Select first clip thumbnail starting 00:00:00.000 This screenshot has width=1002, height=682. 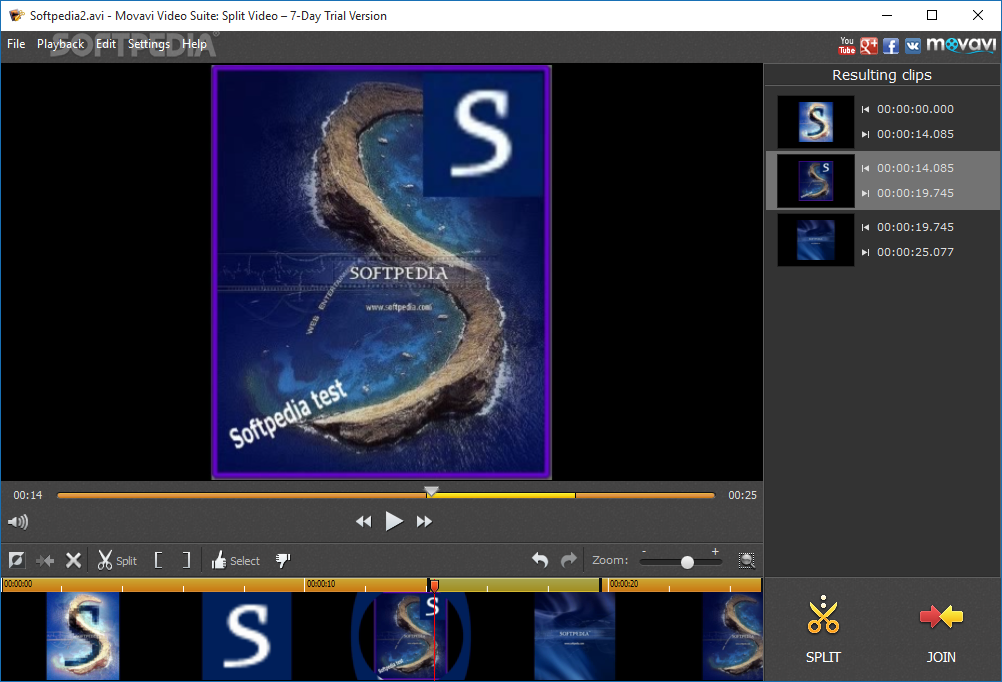(x=815, y=121)
